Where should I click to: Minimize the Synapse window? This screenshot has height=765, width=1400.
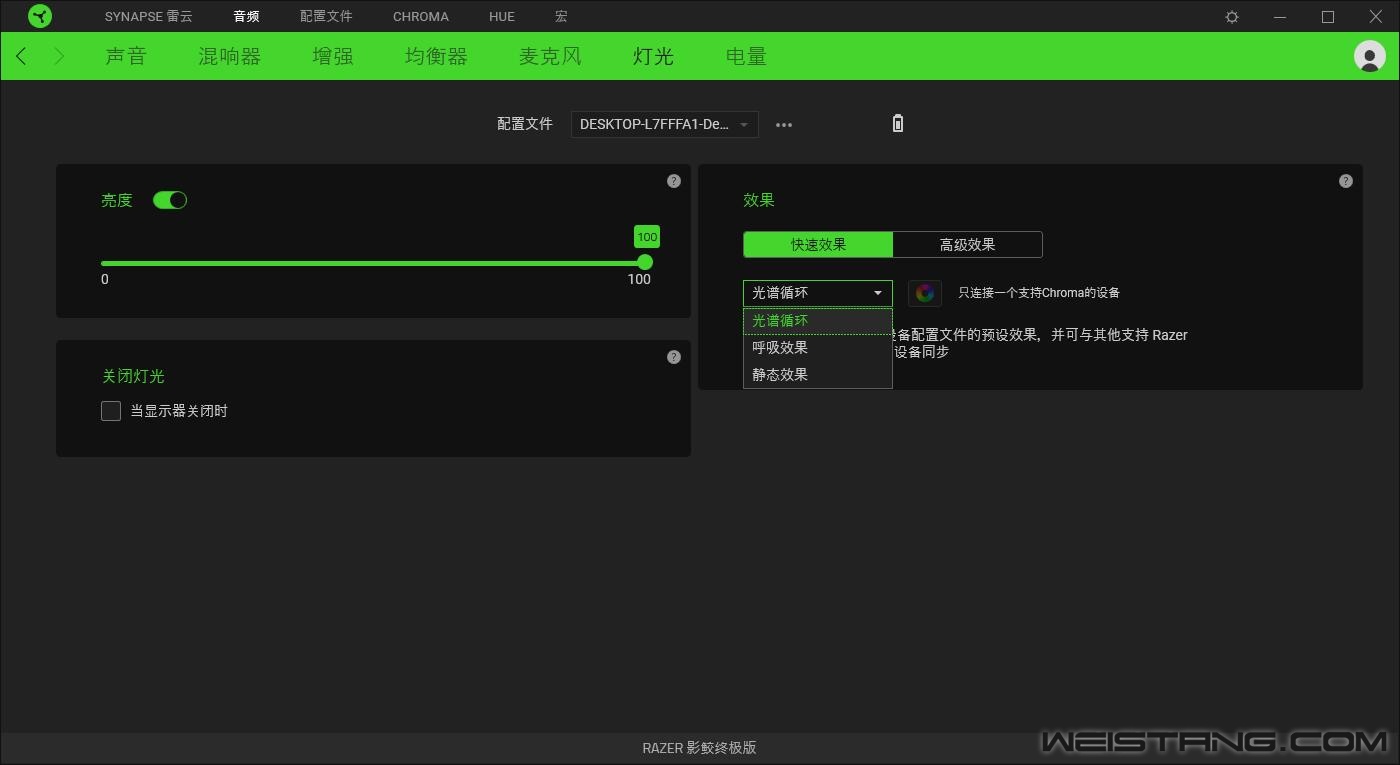tap(1280, 17)
